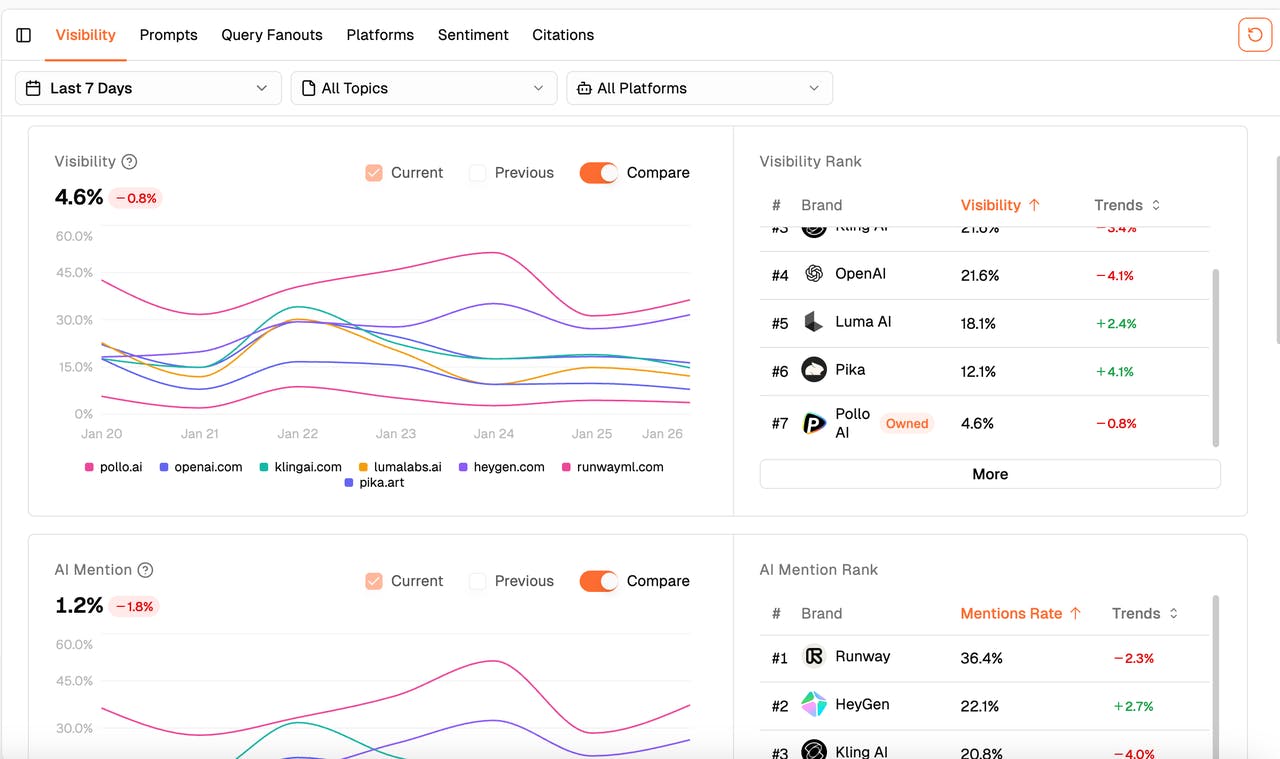Click Pika's 12.1% visibility value
Viewport: 1280px width, 759px height.
[978, 371]
